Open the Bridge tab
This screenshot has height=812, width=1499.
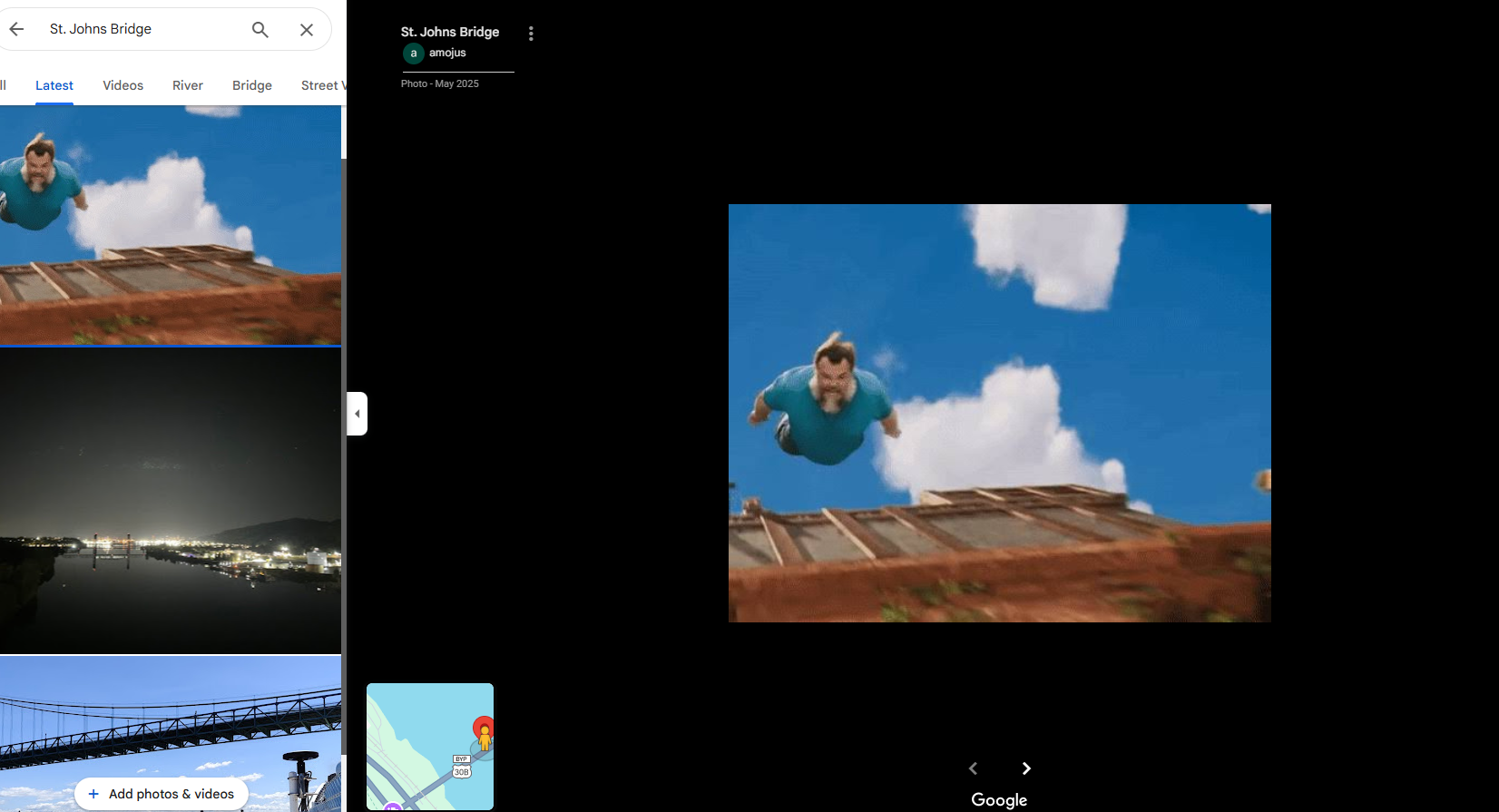[252, 85]
